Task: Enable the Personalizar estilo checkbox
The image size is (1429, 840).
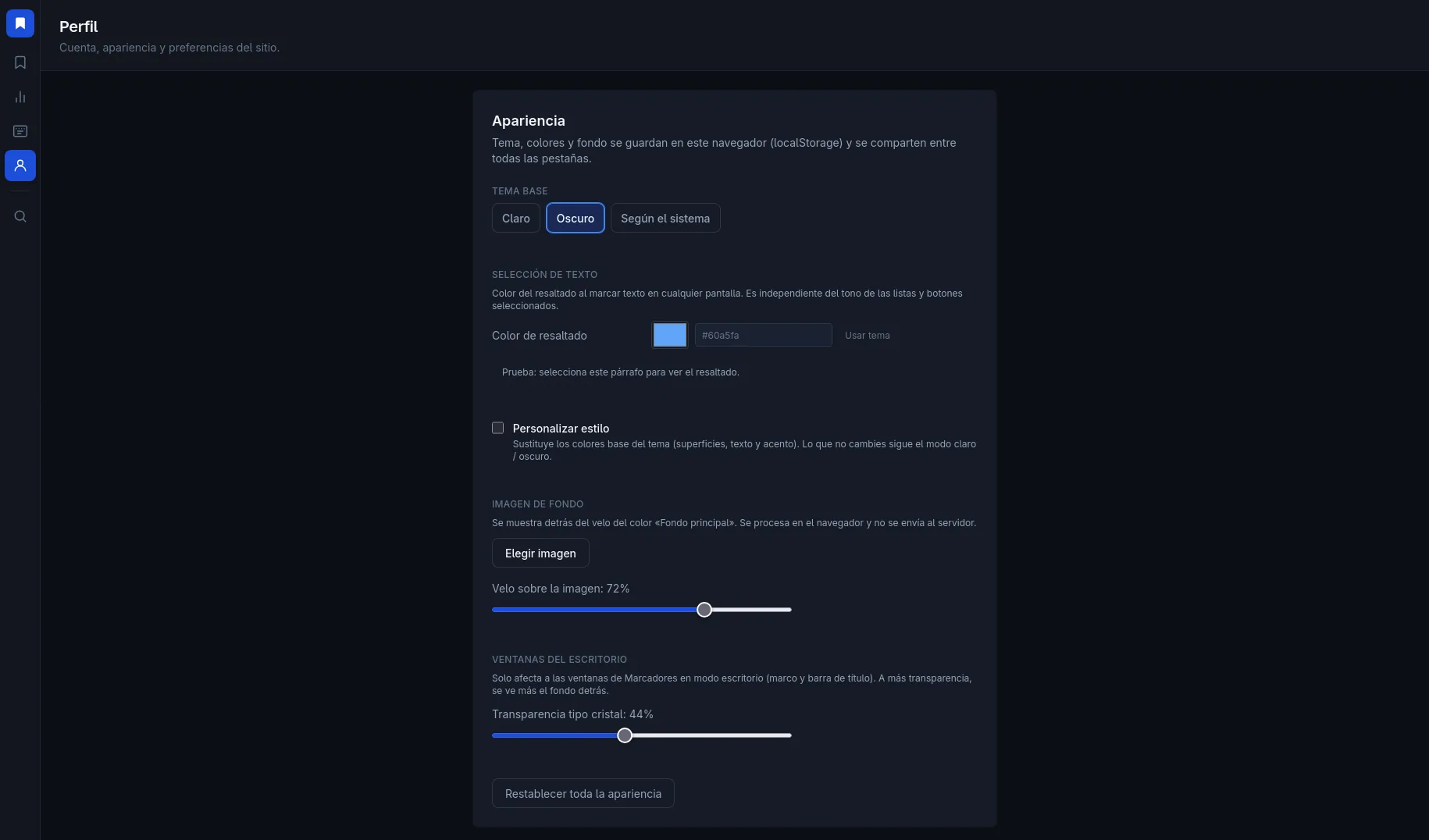Action: (x=497, y=428)
